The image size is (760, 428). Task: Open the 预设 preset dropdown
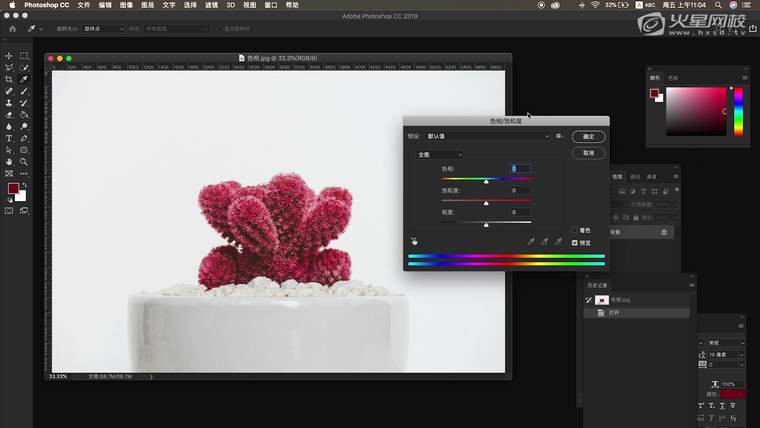(487, 136)
